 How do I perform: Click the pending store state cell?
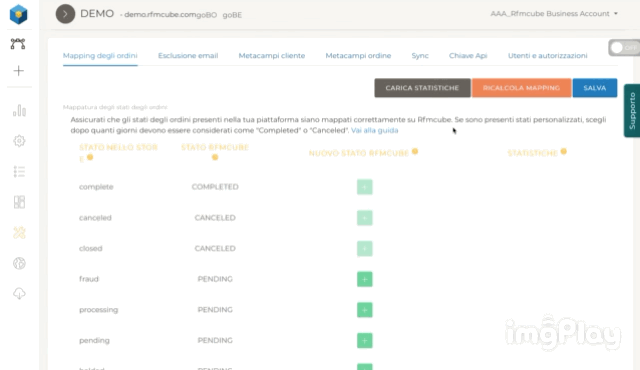click(94, 340)
